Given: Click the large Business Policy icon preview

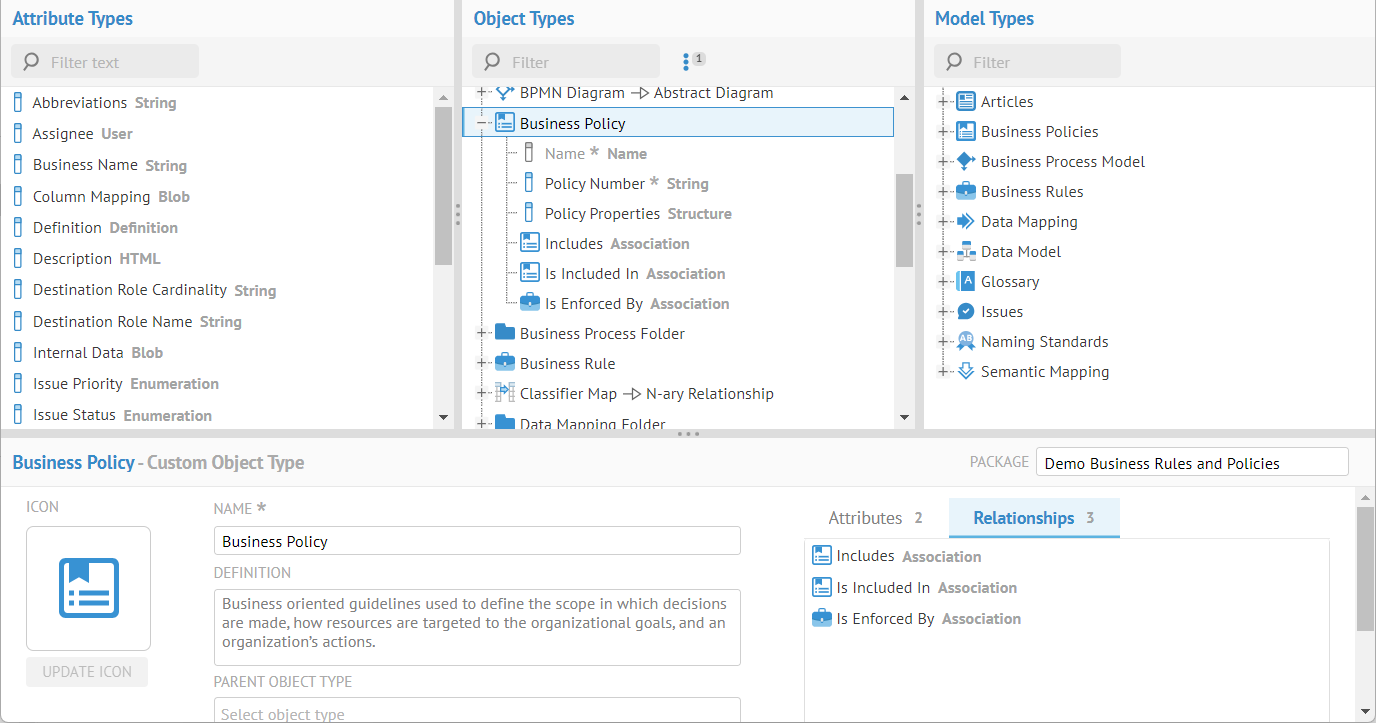Looking at the screenshot, I should point(88,588).
